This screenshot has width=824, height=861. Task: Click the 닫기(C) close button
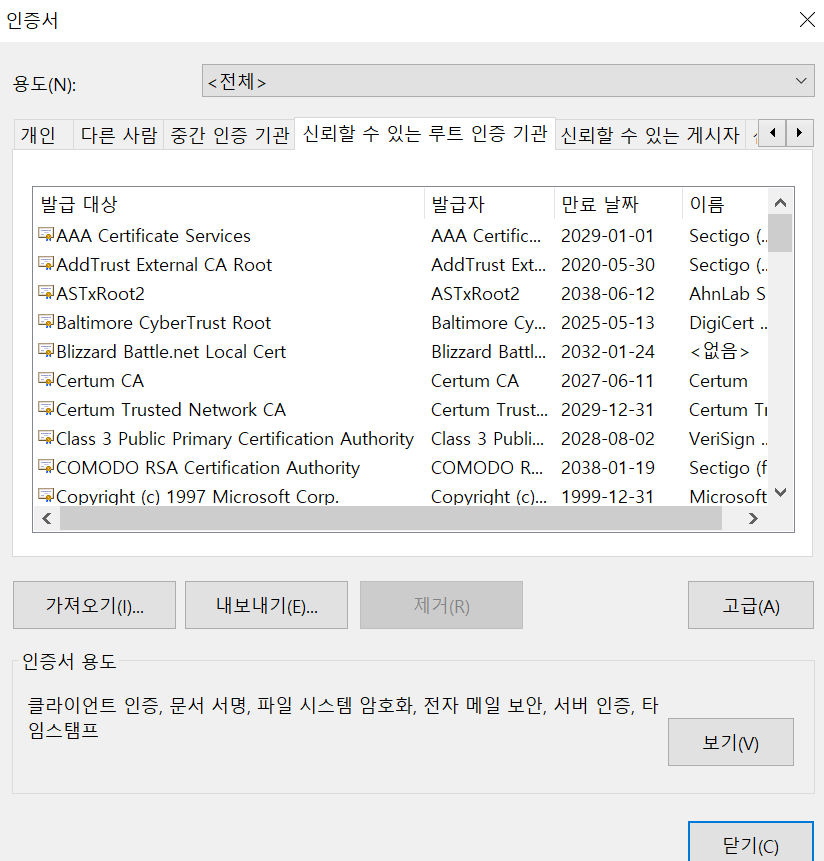[750, 843]
